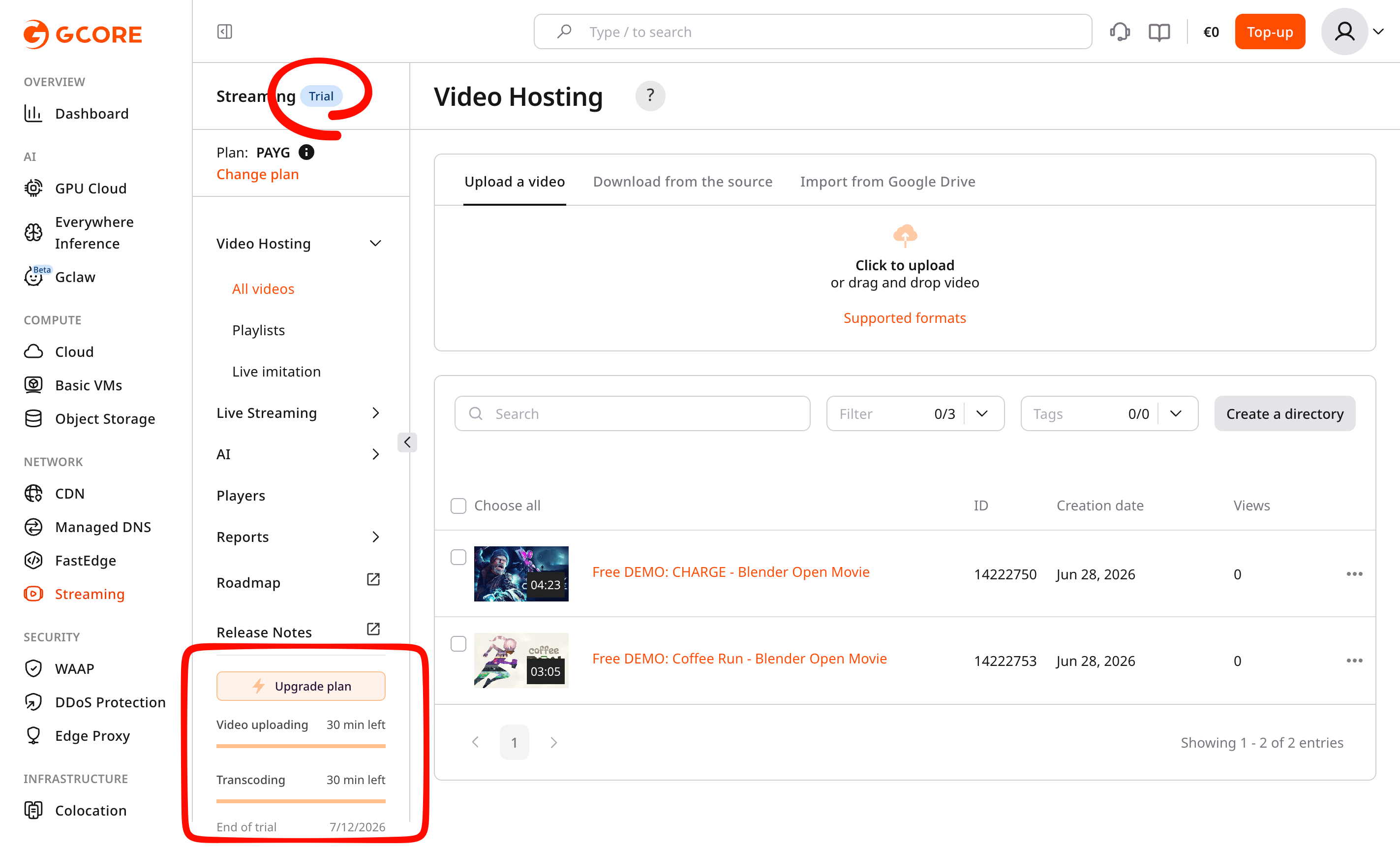Image resolution: width=1400 pixels, height=851 pixels.
Task: Go to next page arrow in pagination
Action: point(553,743)
